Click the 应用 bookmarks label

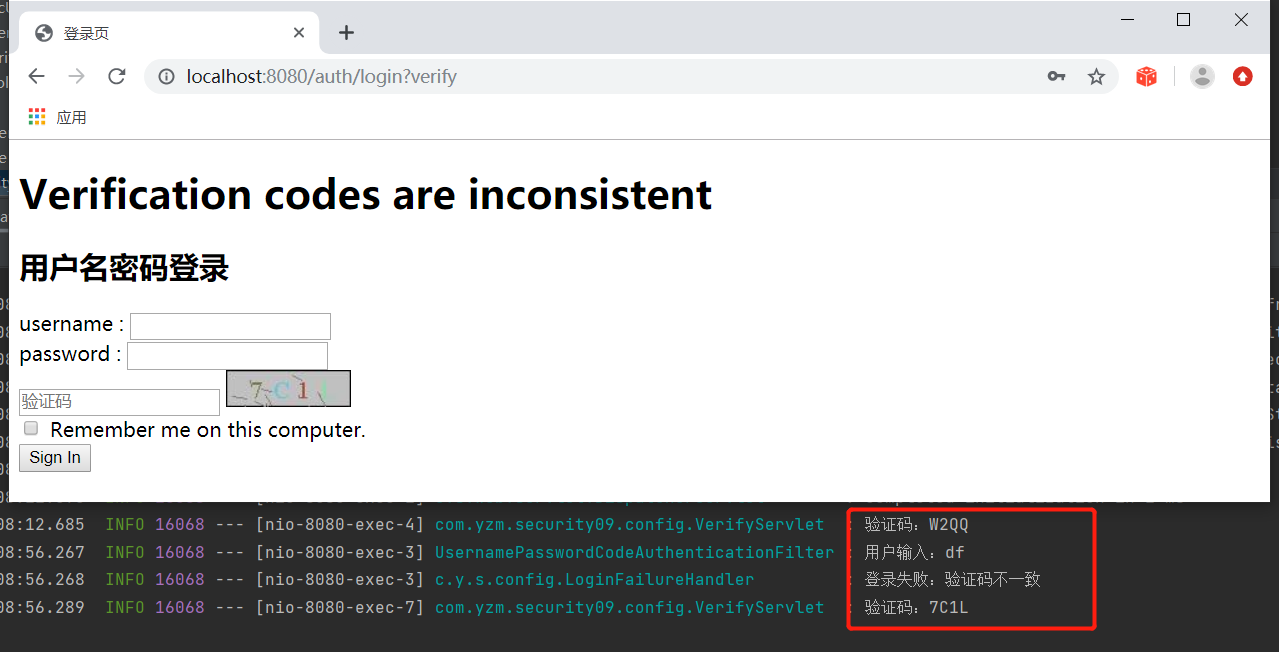(71, 117)
